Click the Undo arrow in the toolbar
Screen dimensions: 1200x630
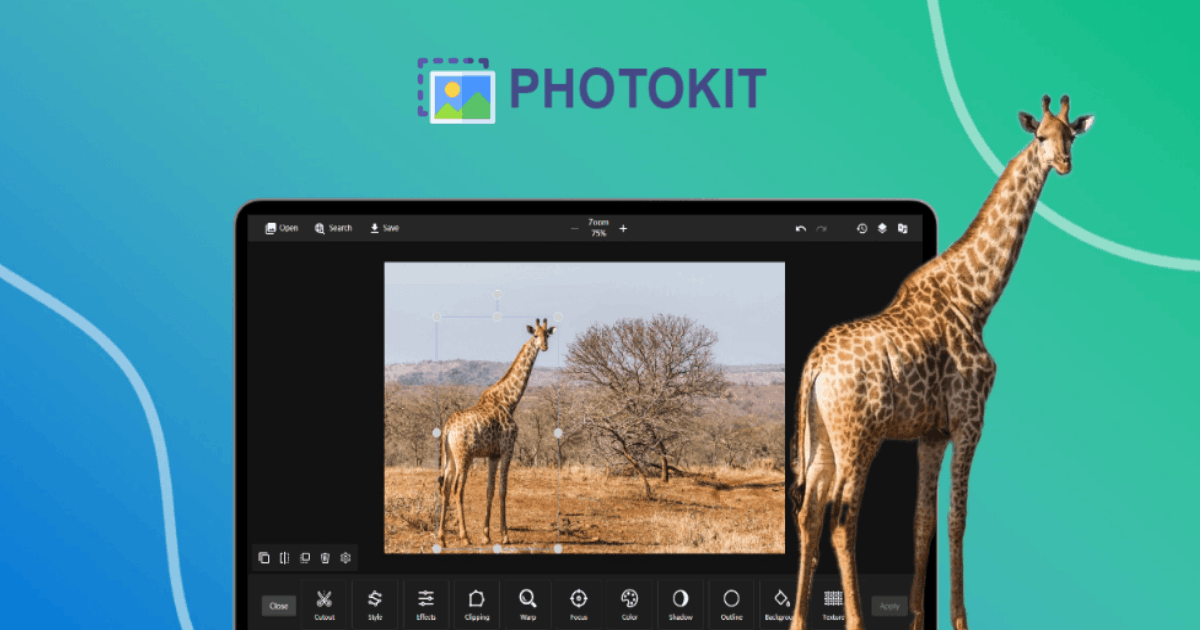click(x=800, y=229)
